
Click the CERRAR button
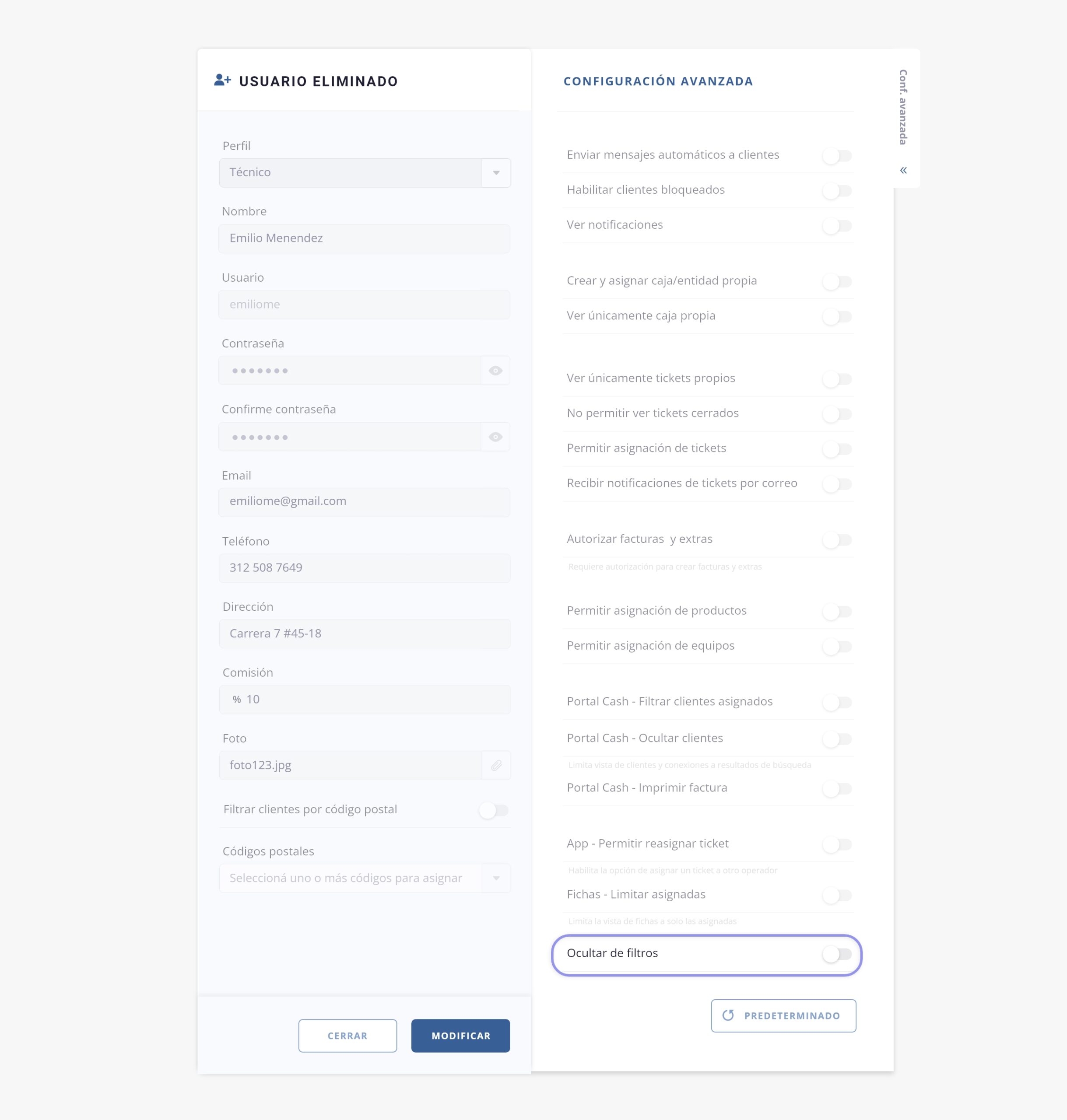[347, 1035]
